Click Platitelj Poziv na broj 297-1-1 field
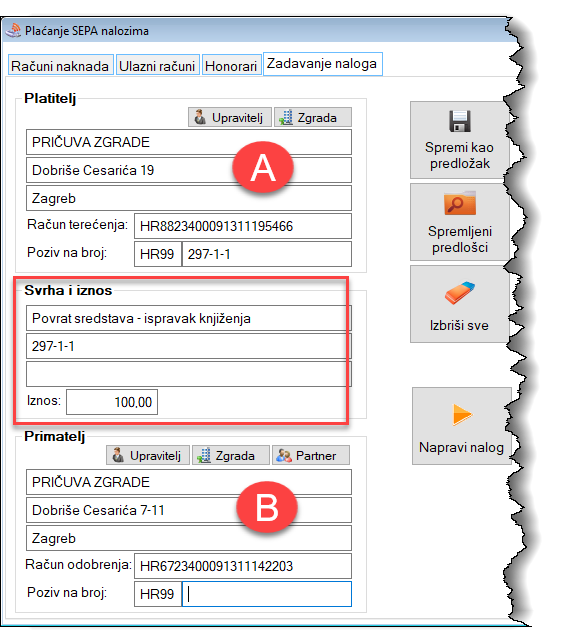The width and height of the screenshot is (567, 644). (x=267, y=254)
